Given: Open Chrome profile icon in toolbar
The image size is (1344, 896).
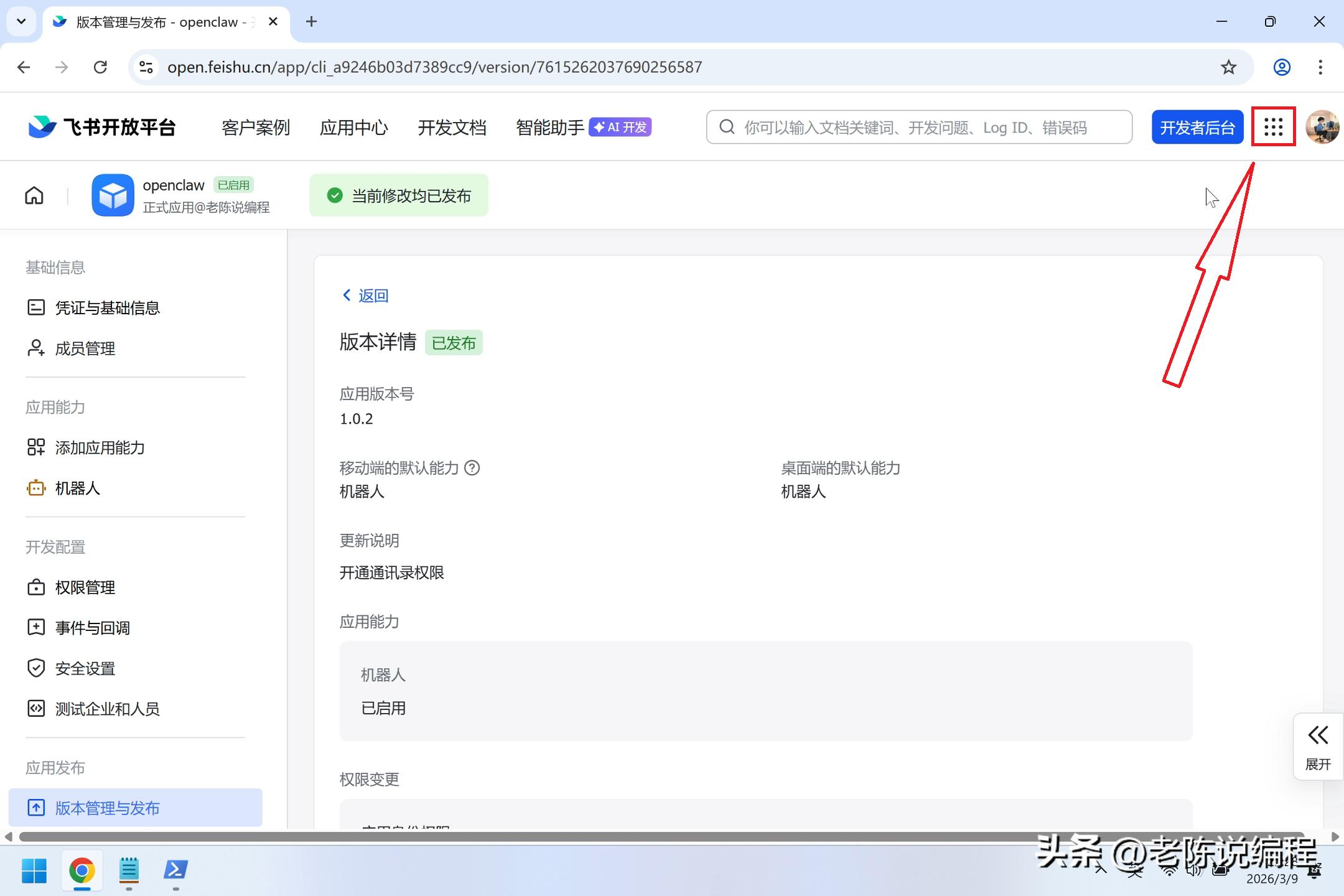Looking at the screenshot, I should 1282,67.
